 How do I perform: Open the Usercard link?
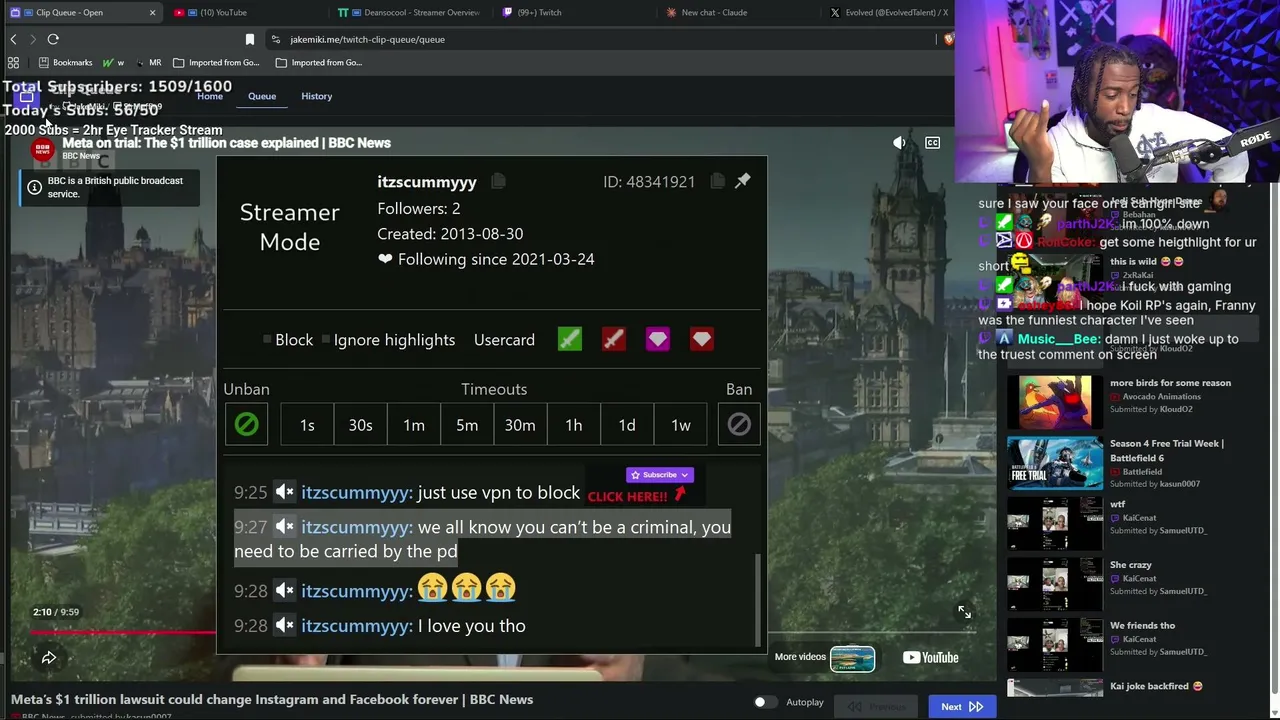click(504, 340)
